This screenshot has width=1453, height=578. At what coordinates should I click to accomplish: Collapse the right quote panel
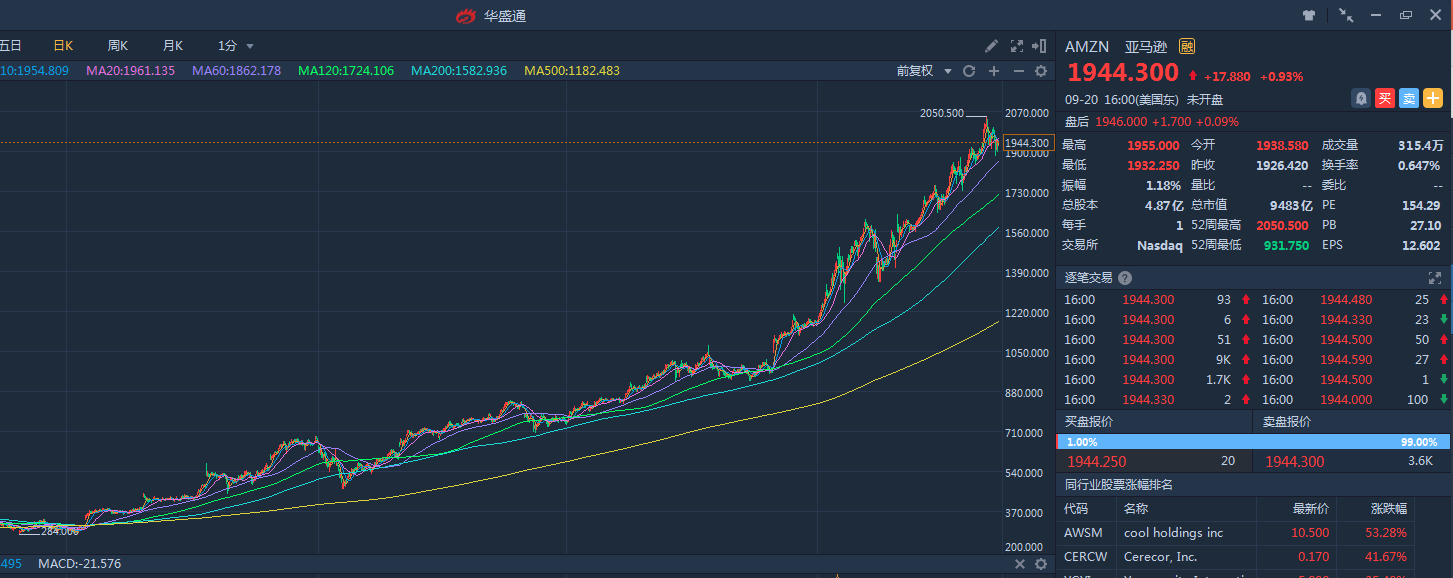click(1041, 46)
